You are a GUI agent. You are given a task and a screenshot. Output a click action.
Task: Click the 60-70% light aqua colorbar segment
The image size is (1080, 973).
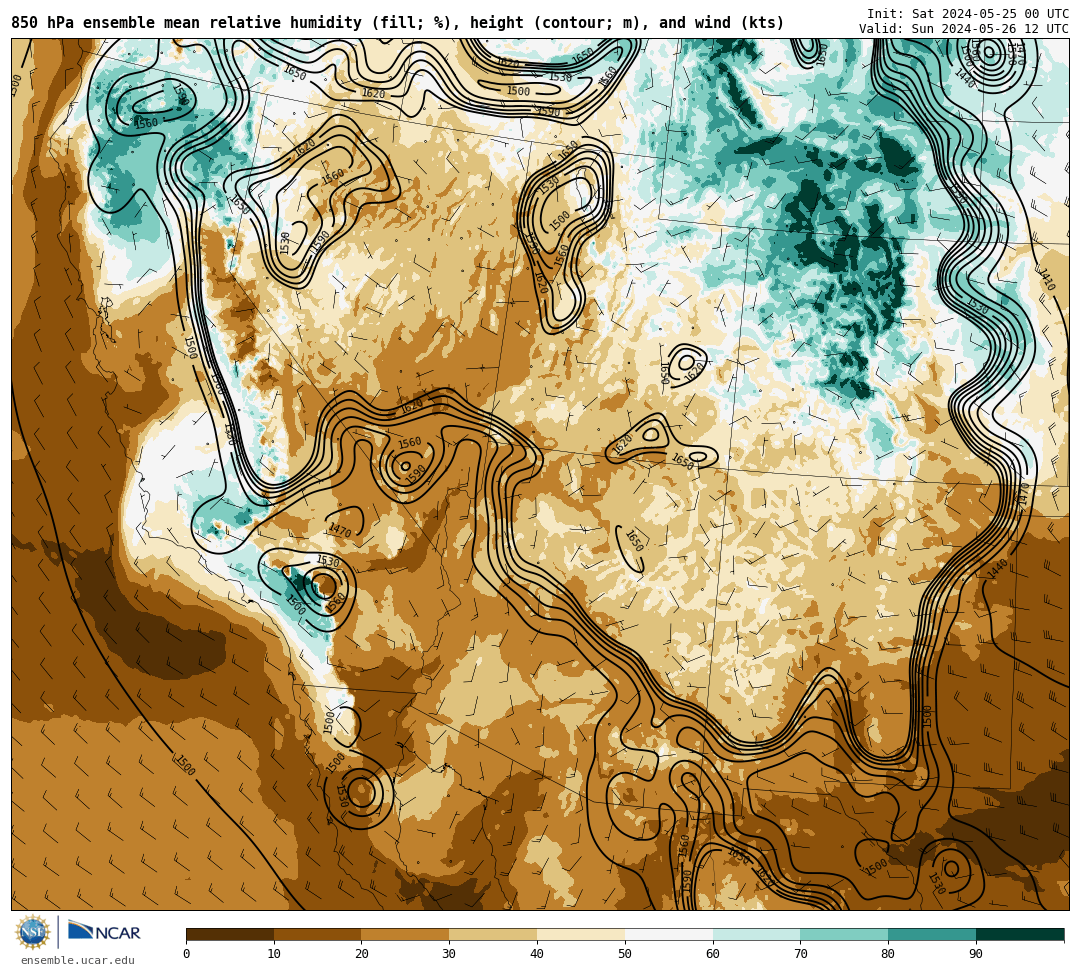point(756,934)
